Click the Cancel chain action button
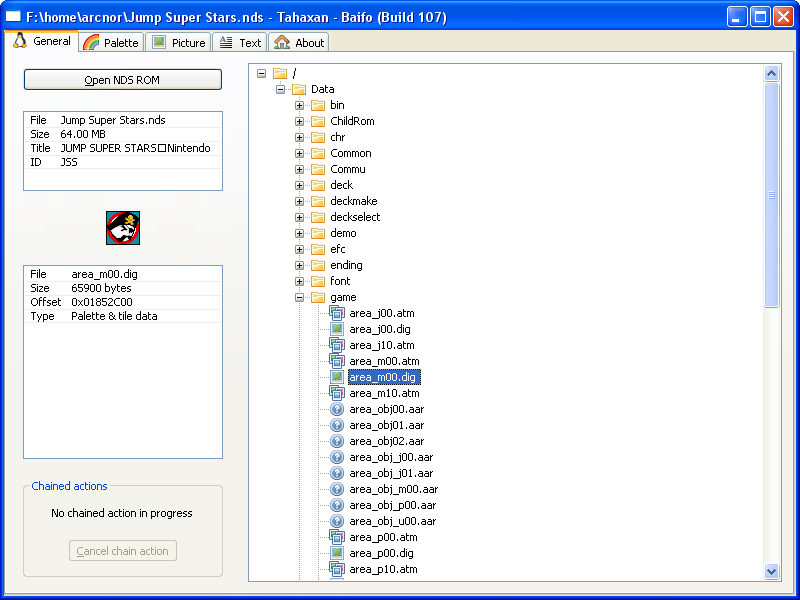Viewport: 800px width, 600px height. (x=122, y=551)
